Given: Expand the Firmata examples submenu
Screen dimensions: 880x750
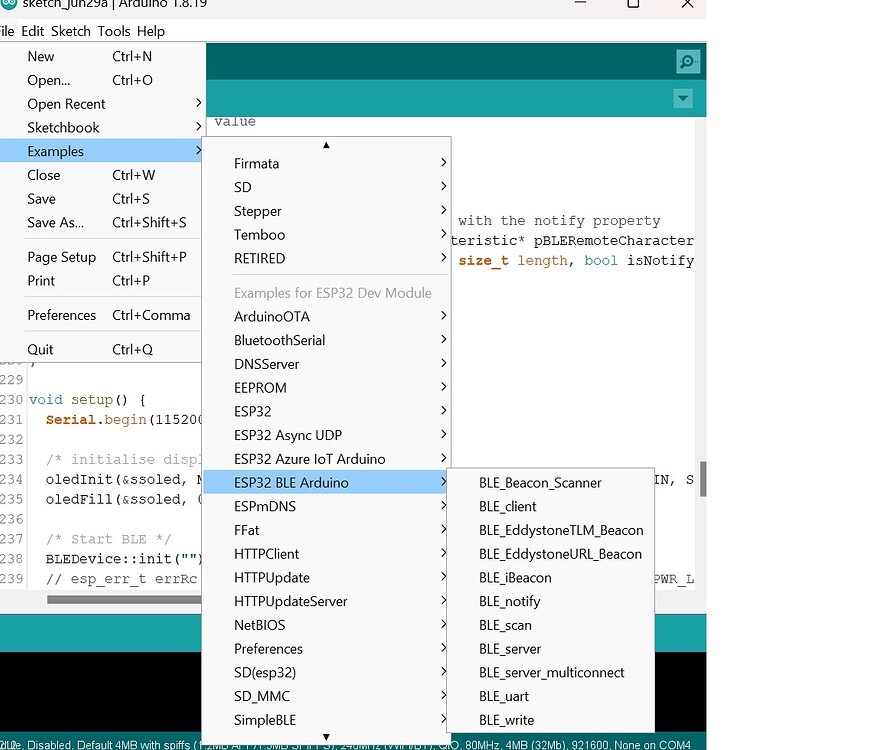Looking at the screenshot, I should click(326, 163).
